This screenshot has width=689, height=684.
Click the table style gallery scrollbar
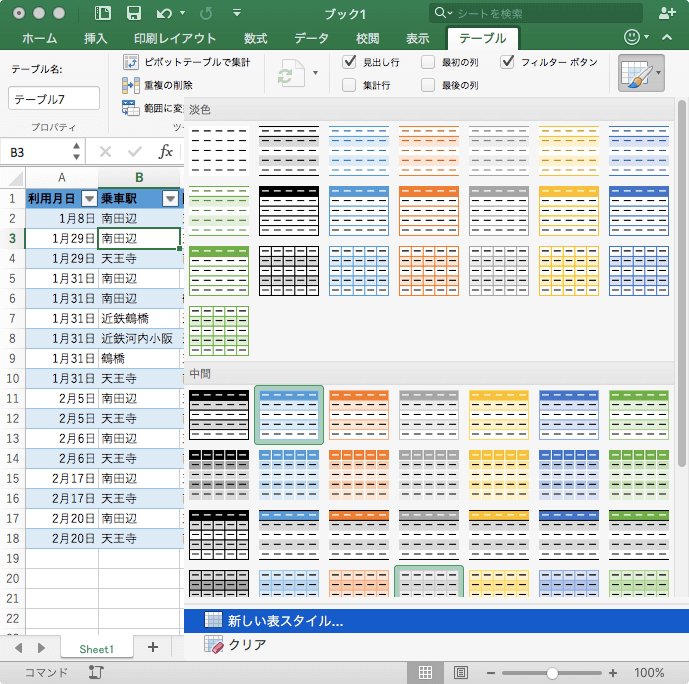pyautogui.click(x=682, y=283)
